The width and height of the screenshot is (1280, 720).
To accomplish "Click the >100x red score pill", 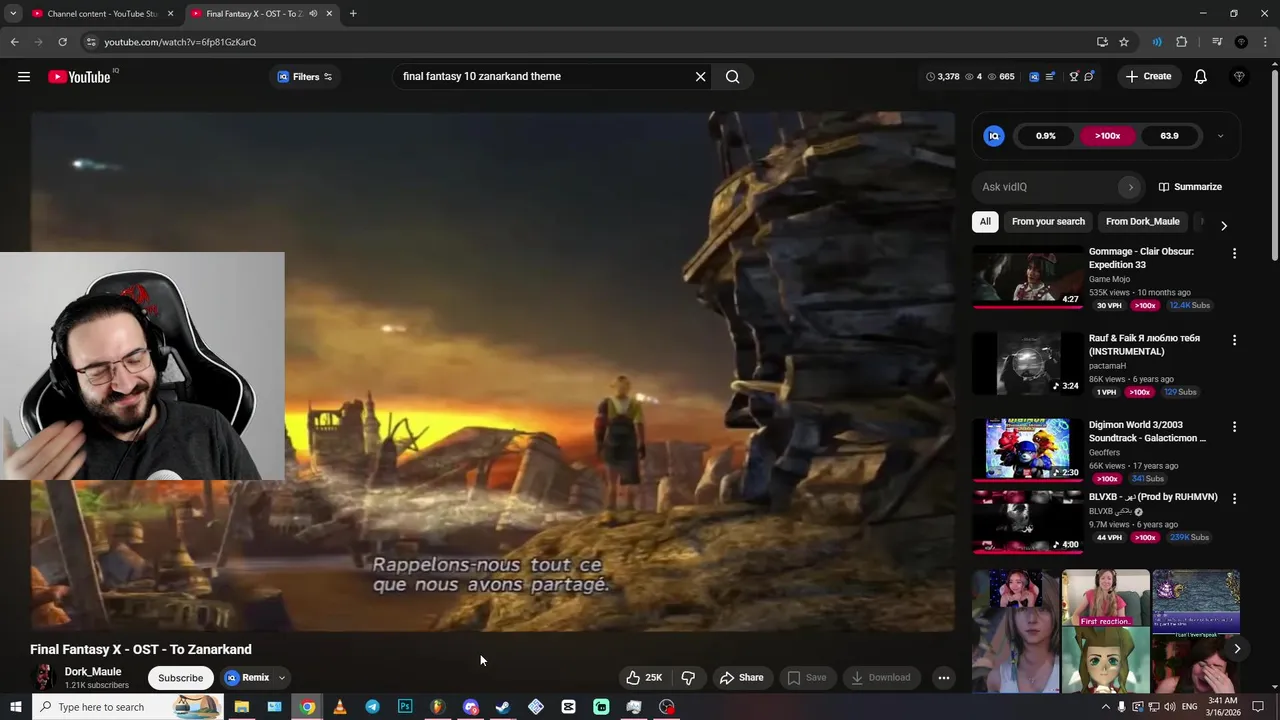I will [1107, 136].
